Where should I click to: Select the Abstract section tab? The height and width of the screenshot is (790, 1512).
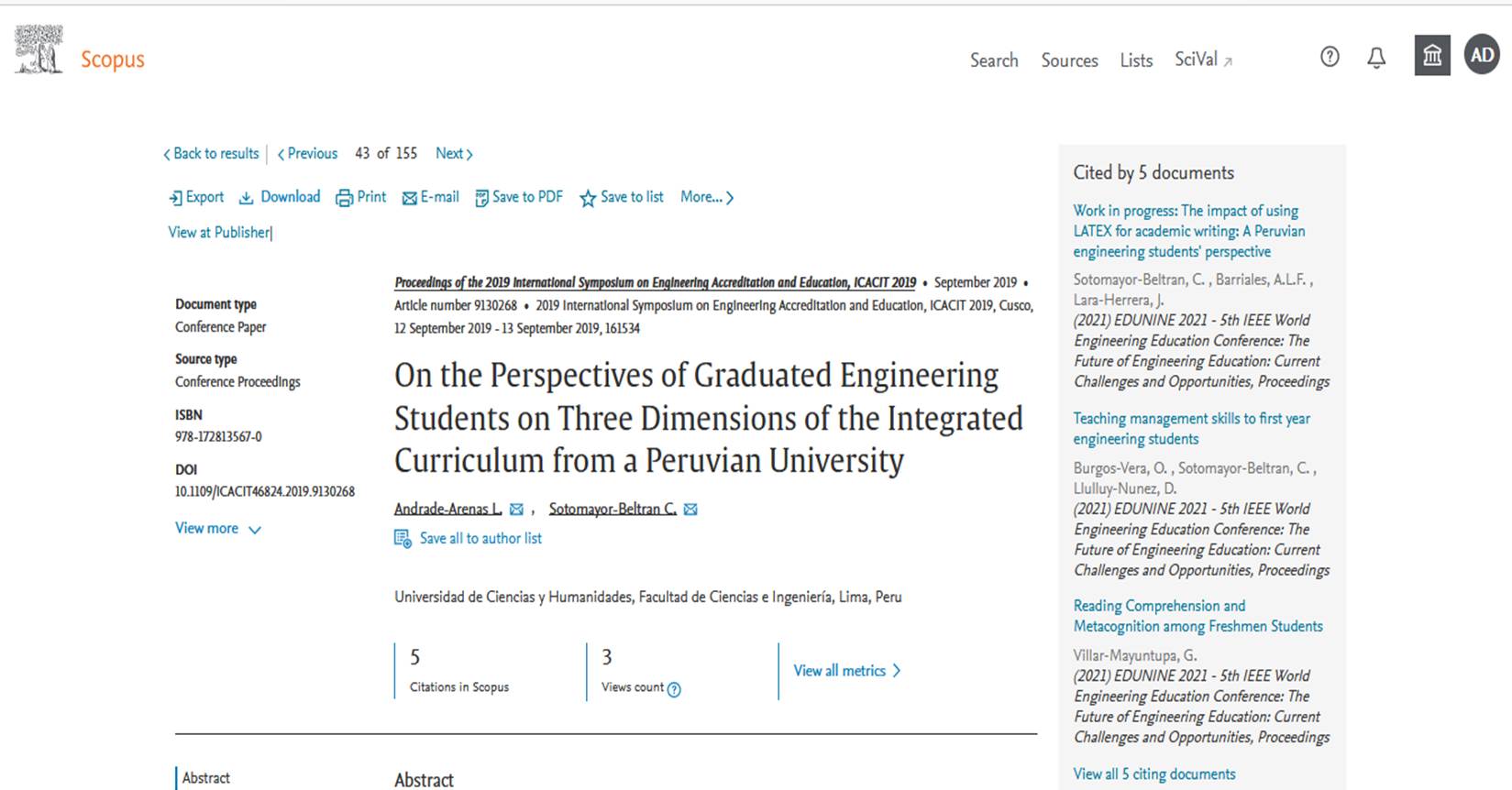[205, 778]
